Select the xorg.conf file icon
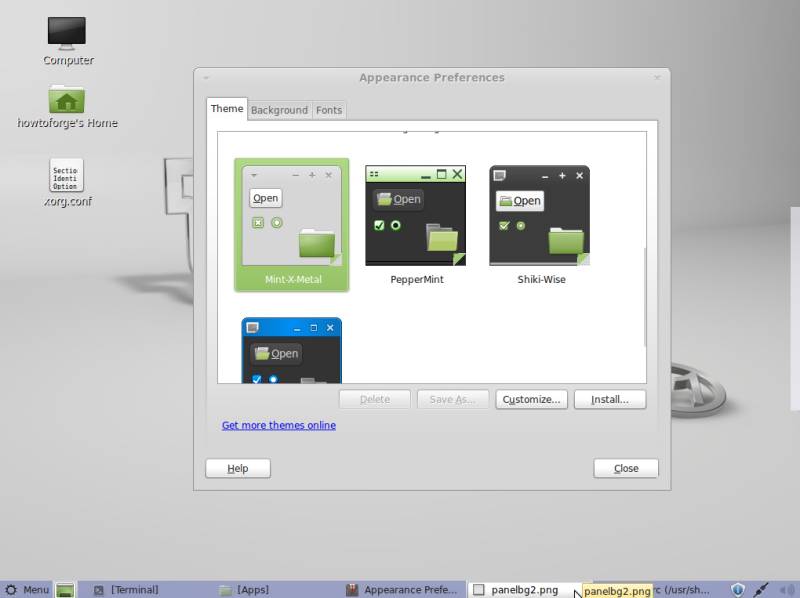The height and width of the screenshot is (598, 800). tap(67, 176)
